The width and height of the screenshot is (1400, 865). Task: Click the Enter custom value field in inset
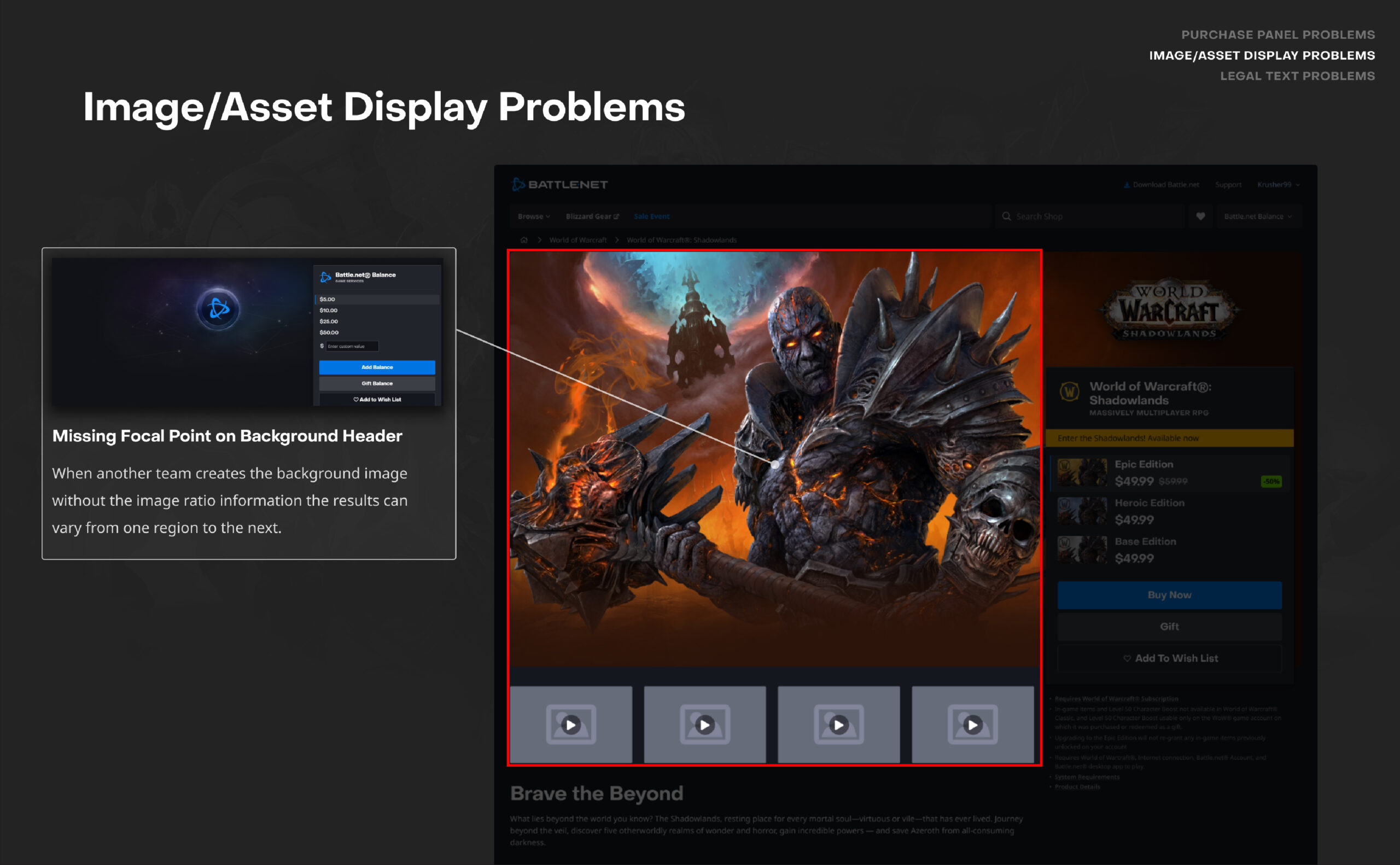(x=352, y=346)
